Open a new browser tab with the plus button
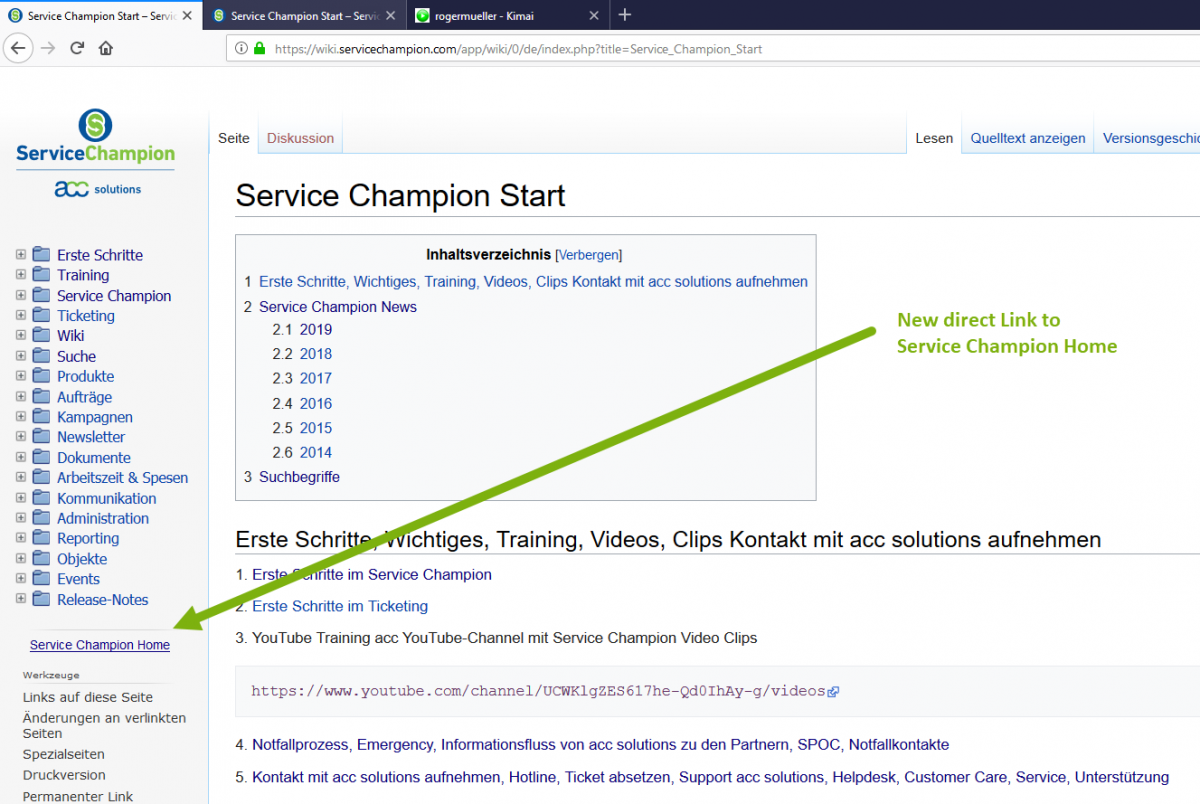Viewport: 1200px width, 804px height. [624, 15]
